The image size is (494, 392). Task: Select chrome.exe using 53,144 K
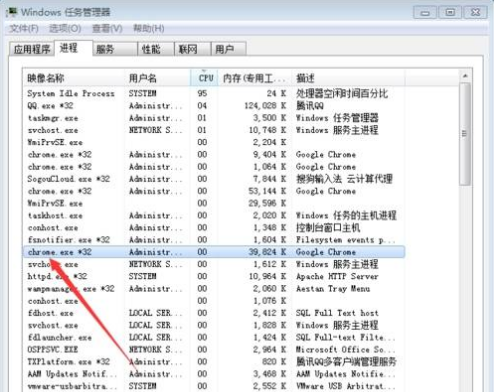click(214, 191)
